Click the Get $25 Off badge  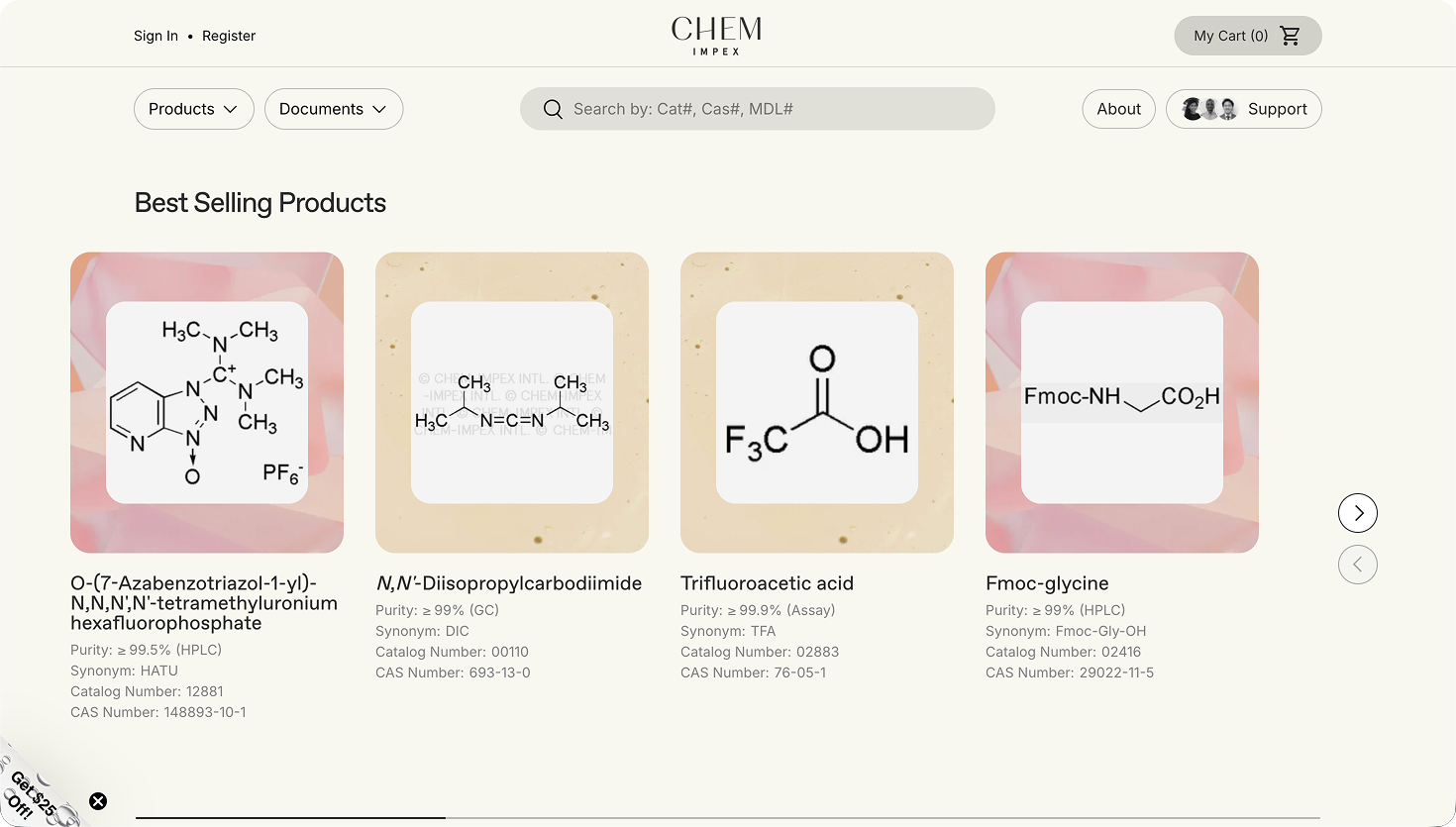coord(32,793)
